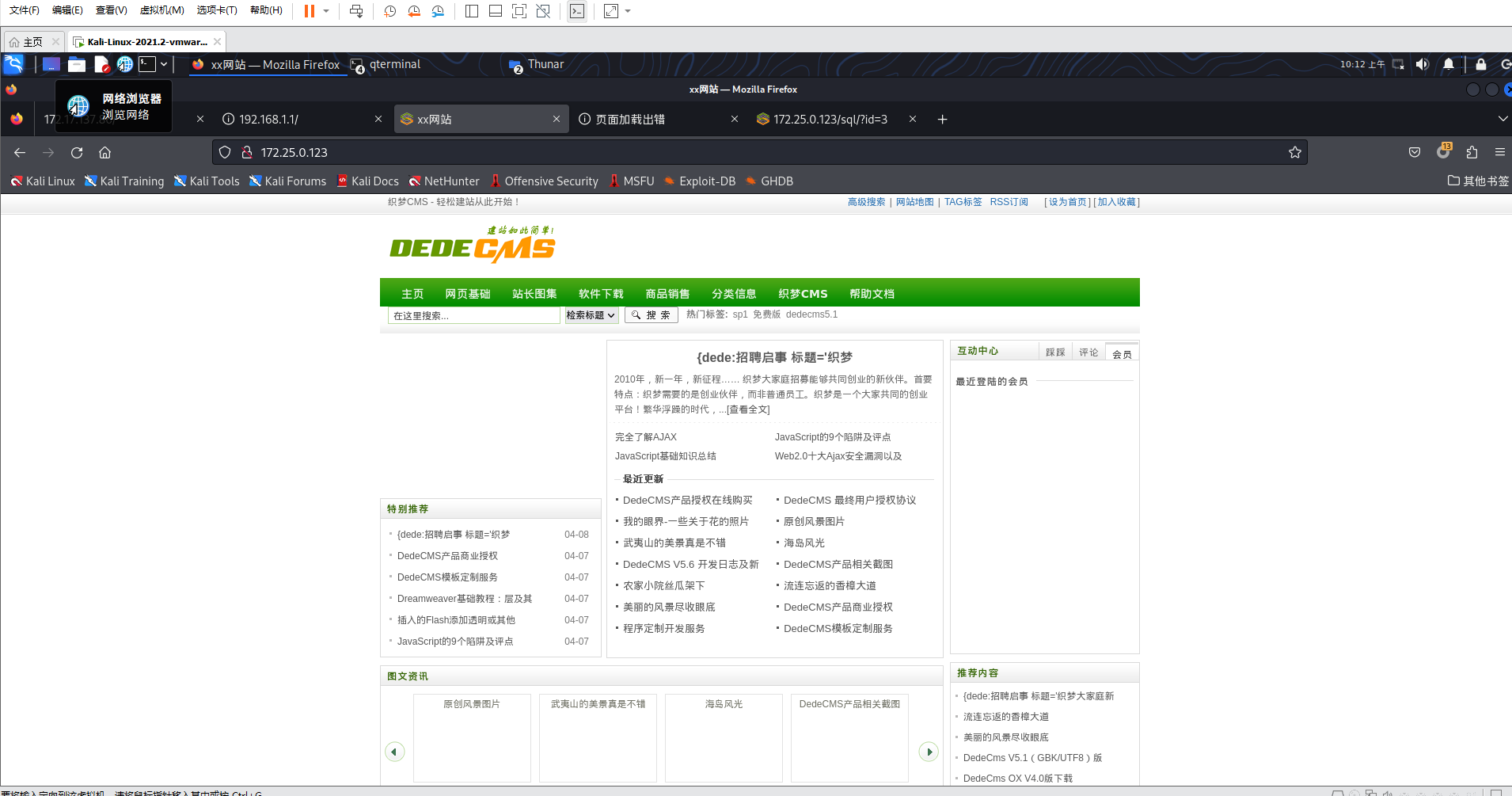Click the site search input field
Viewport: 1512px width, 796px height.
[x=474, y=315]
